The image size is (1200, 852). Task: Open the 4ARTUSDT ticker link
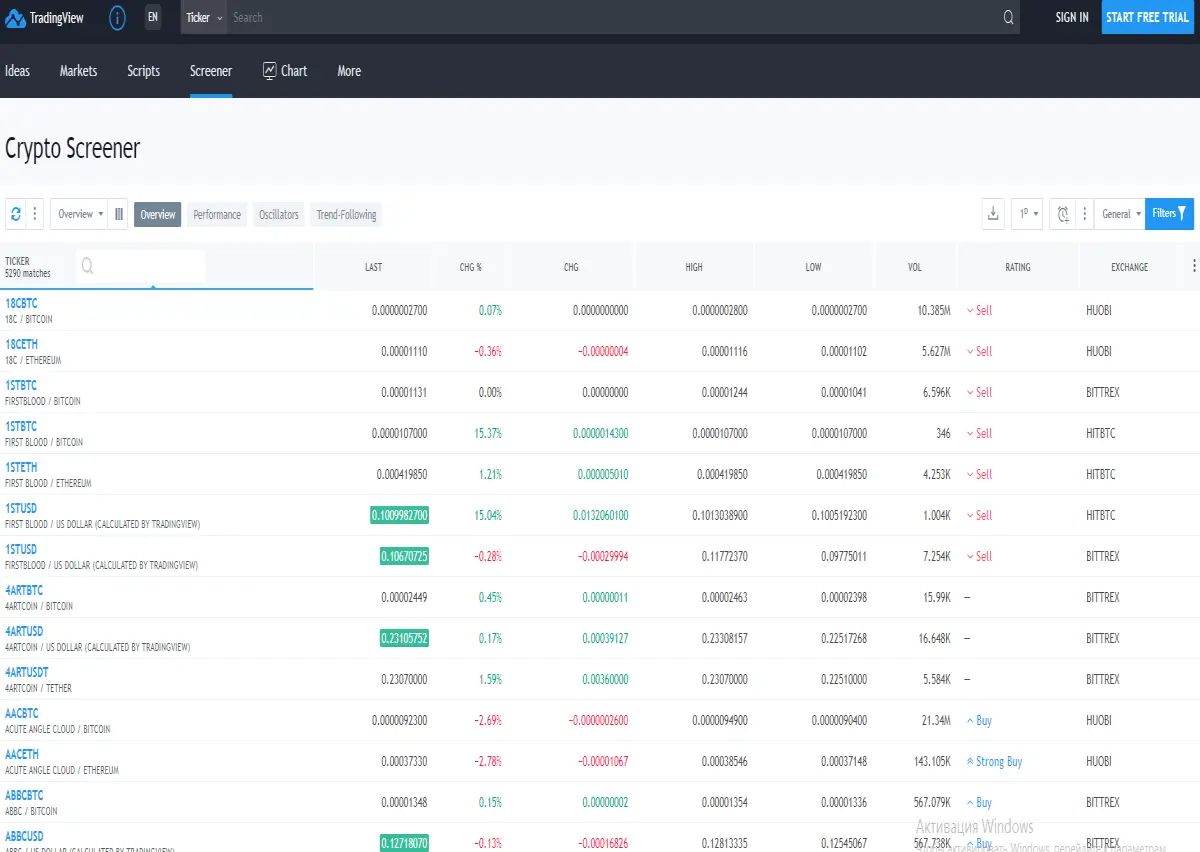27,672
